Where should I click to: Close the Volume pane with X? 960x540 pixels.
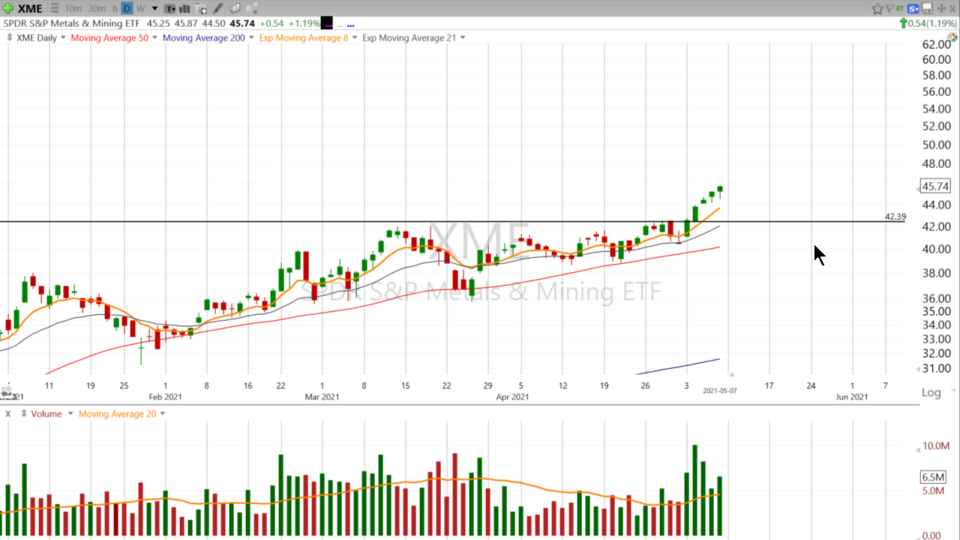(8, 414)
